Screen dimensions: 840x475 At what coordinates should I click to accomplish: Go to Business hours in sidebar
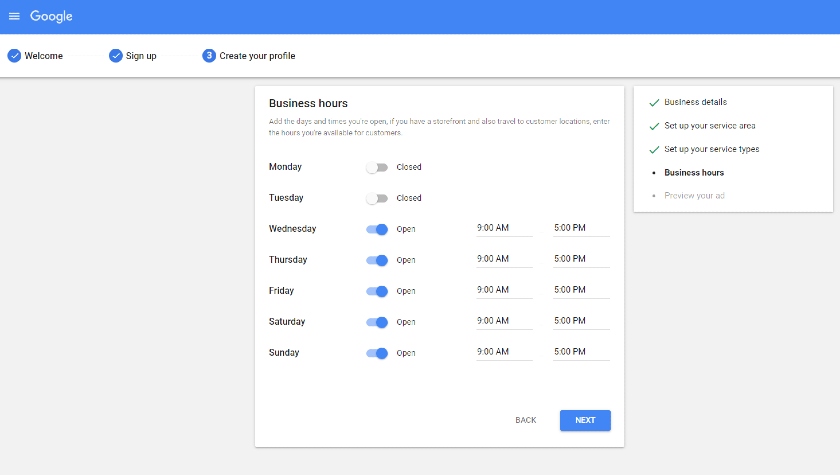point(694,172)
